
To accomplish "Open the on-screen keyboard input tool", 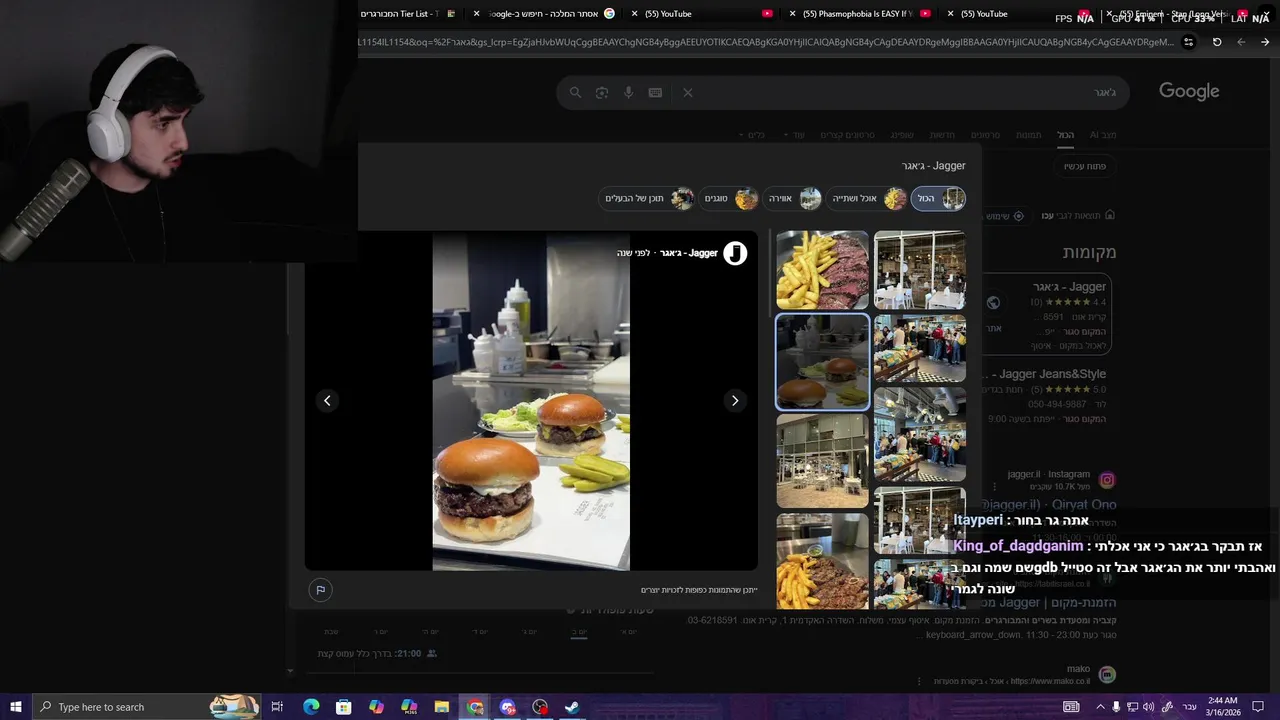I will click(x=655, y=92).
